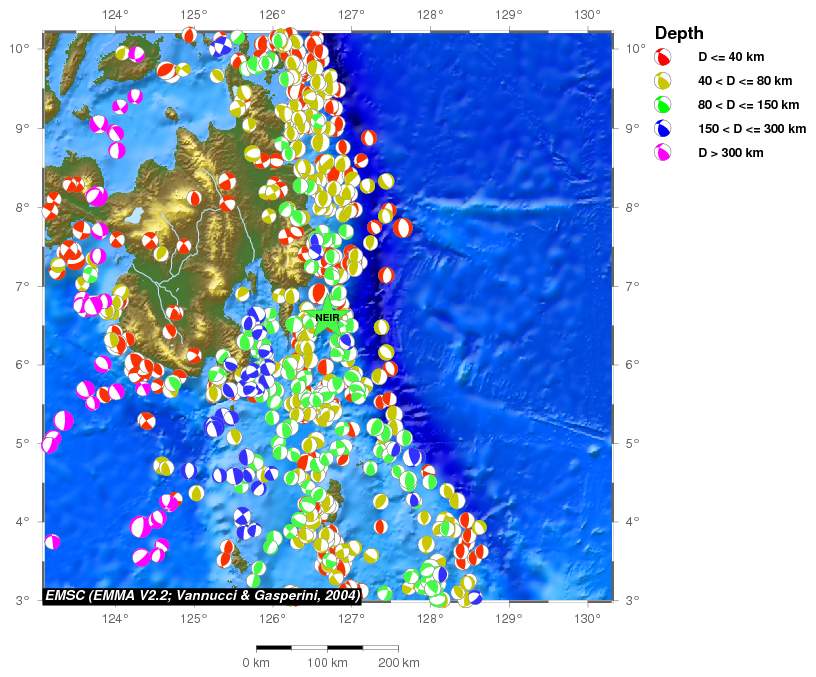Click the magenta beachball legend icon
This screenshot has width=816, height=677.
[x=662, y=153]
